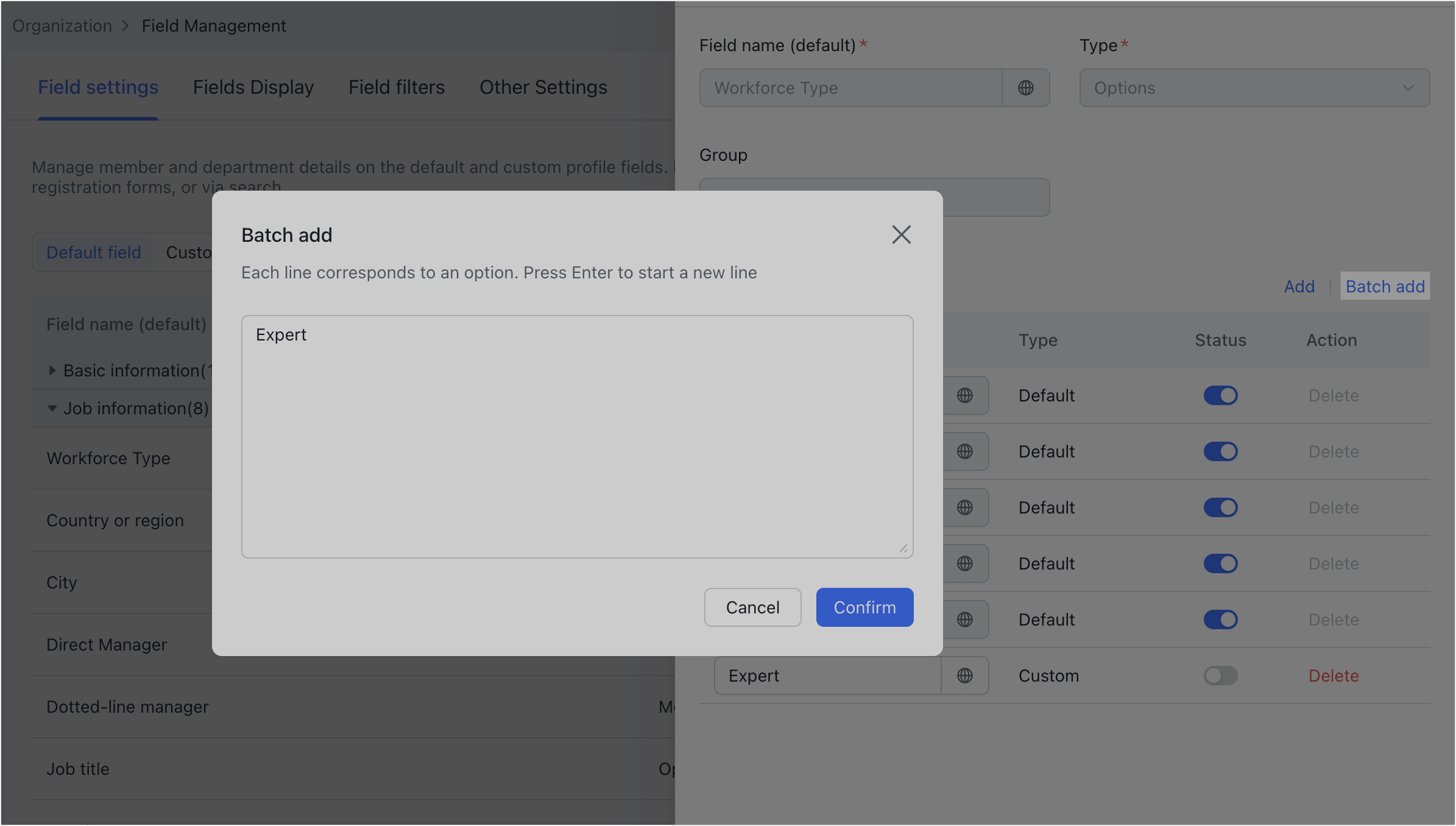Toggle status switch in the Expert row

click(x=1220, y=676)
